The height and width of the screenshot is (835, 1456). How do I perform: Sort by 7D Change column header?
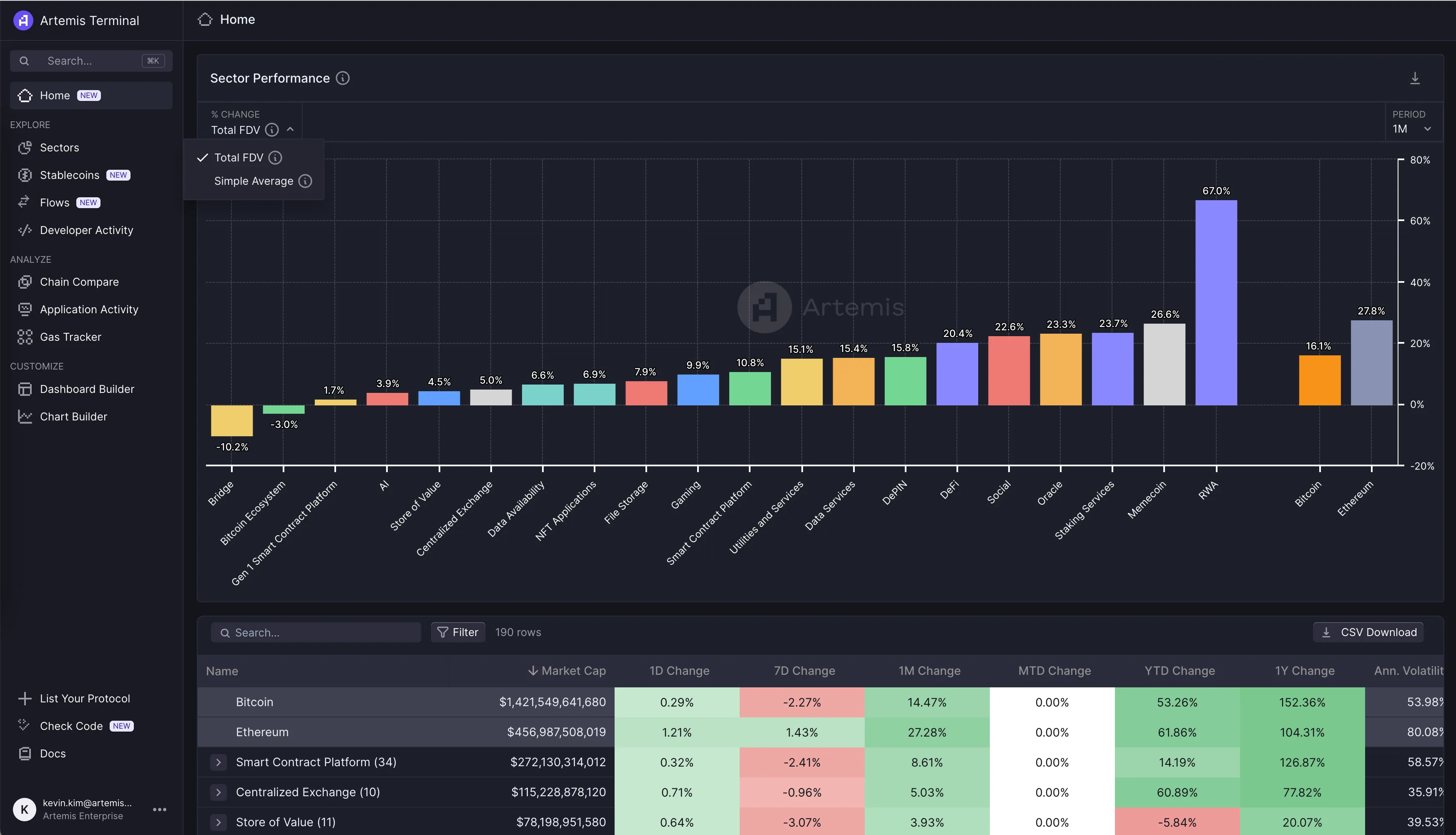(x=804, y=671)
